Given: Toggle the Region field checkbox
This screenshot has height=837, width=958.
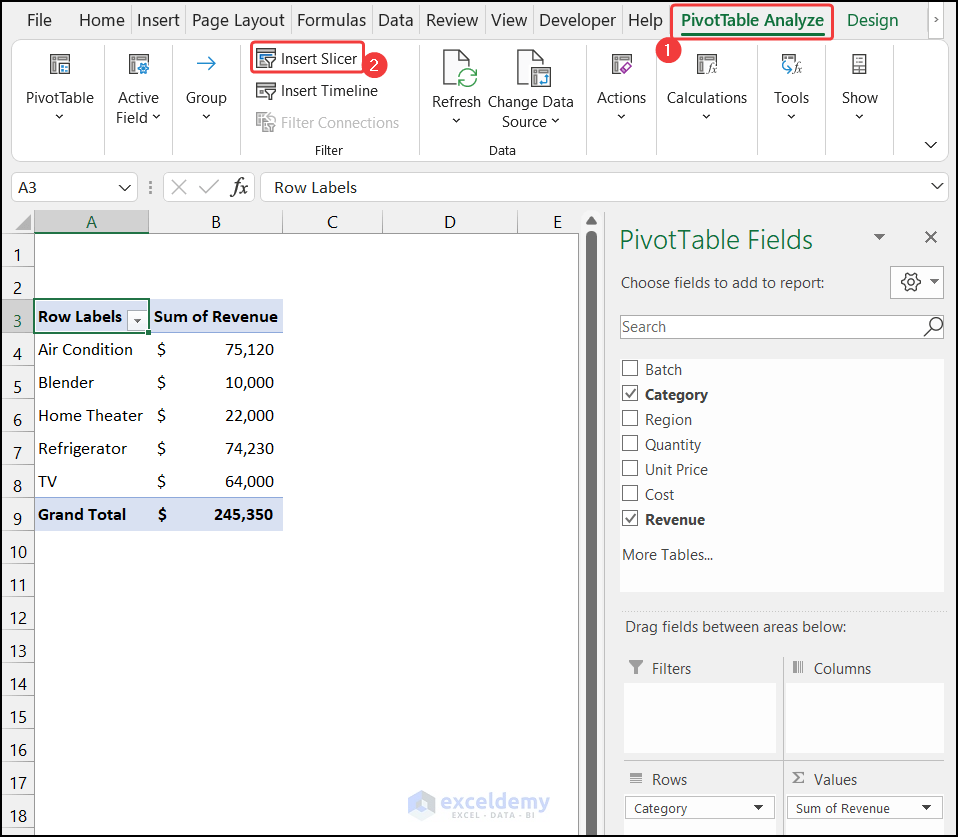Looking at the screenshot, I should tap(630, 418).
